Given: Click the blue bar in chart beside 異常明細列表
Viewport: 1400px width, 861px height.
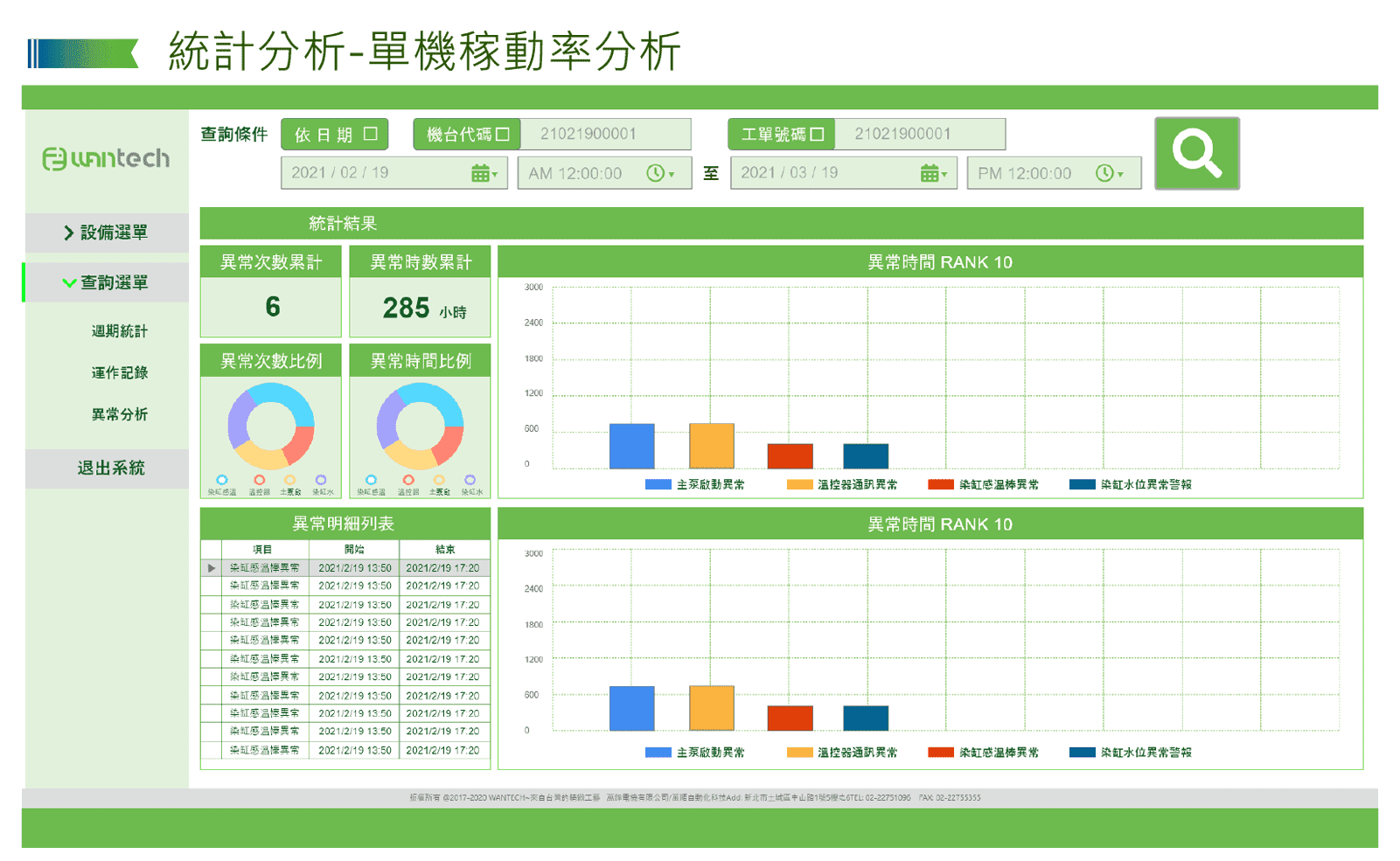Looking at the screenshot, I should [631, 708].
